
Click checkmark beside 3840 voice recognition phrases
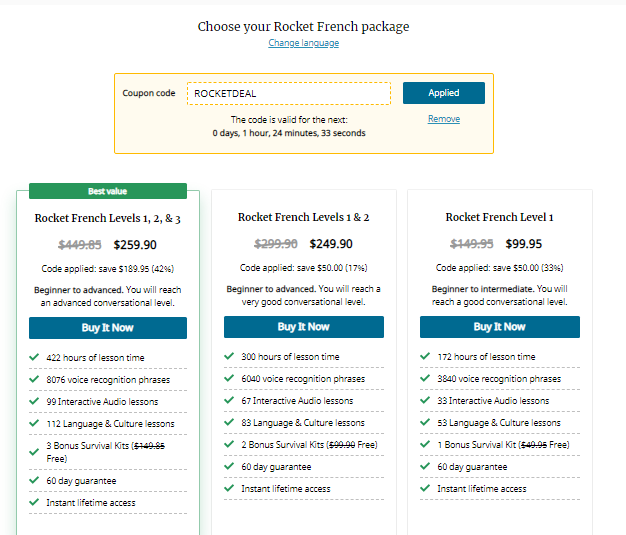(x=426, y=379)
